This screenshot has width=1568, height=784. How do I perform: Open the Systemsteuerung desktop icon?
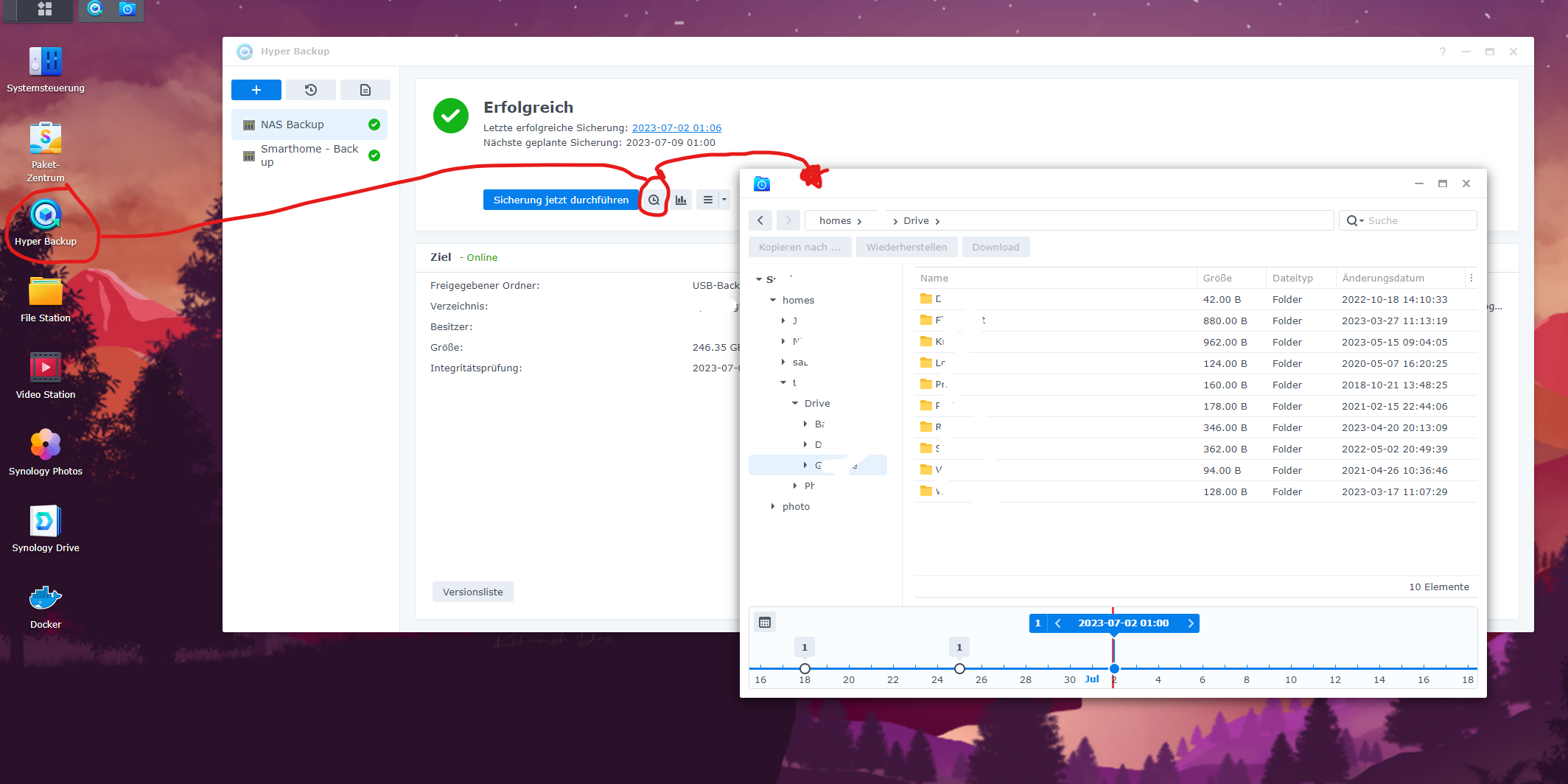[x=46, y=70]
